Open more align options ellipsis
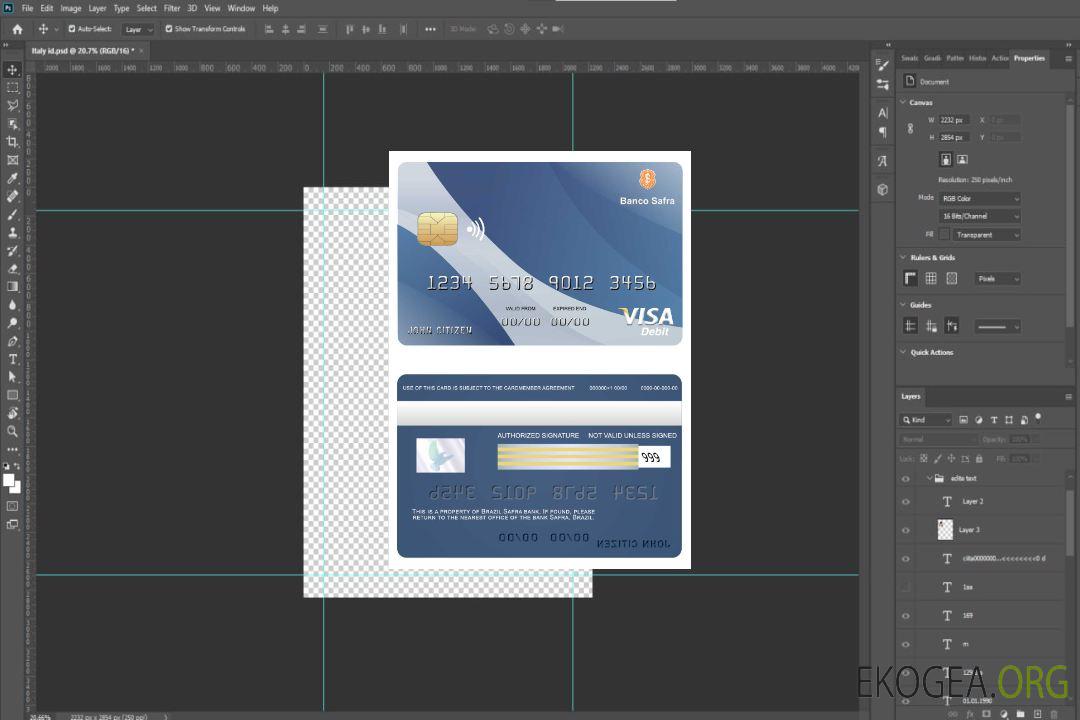This screenshot has height=720, width=1080. 430,29
